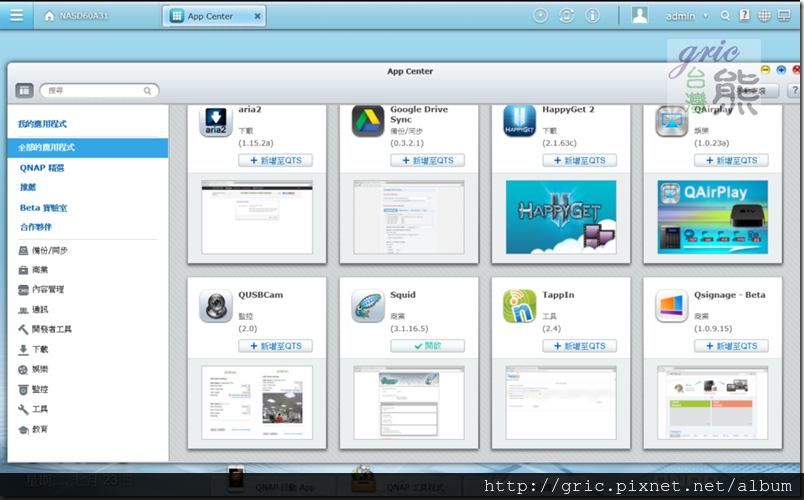Close the App Center taskbar tab

(x=257, y=16)
